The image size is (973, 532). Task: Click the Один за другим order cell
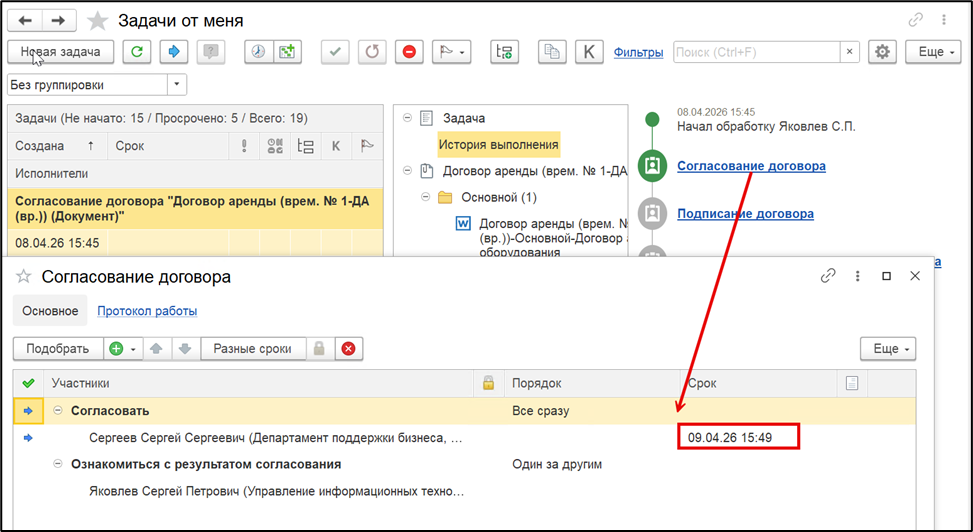pyautogui.click(x=557, y=464)
